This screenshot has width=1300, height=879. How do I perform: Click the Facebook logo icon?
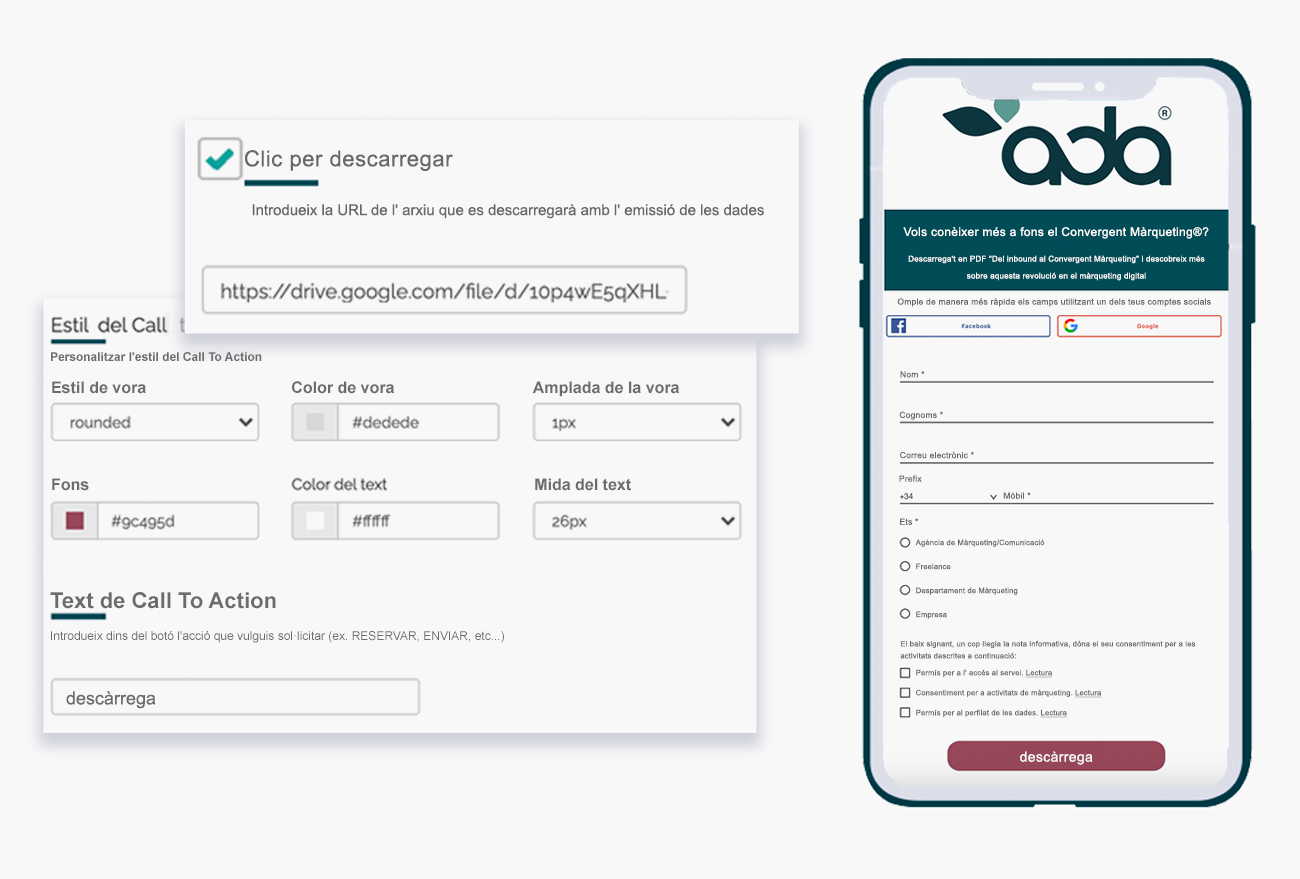[898, 326]
